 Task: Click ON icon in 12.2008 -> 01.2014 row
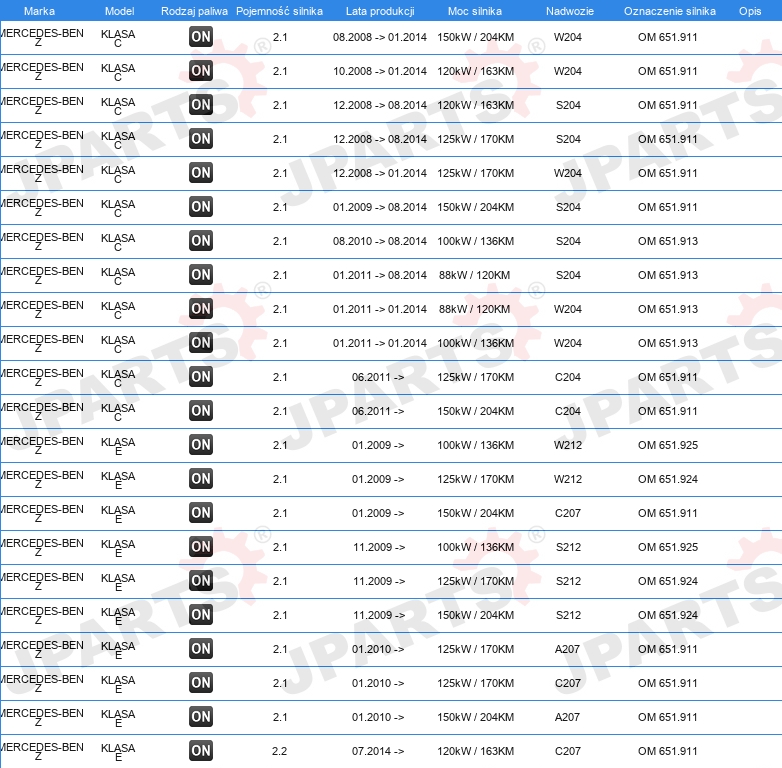click(201, 173)
